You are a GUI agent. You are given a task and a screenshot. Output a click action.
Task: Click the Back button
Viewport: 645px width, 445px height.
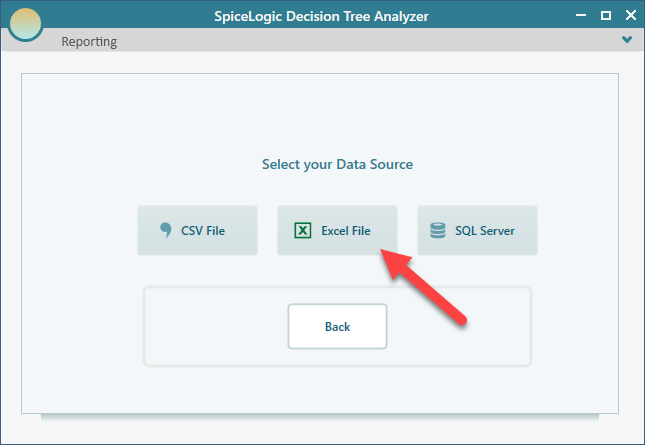[x=337, y=327]
